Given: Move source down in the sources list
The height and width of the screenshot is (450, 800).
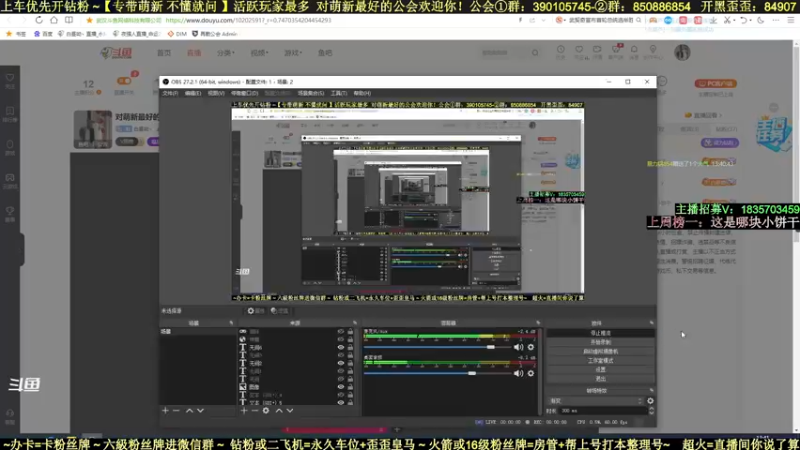Looking at the screenshot, I should click(x=290, y=411).
